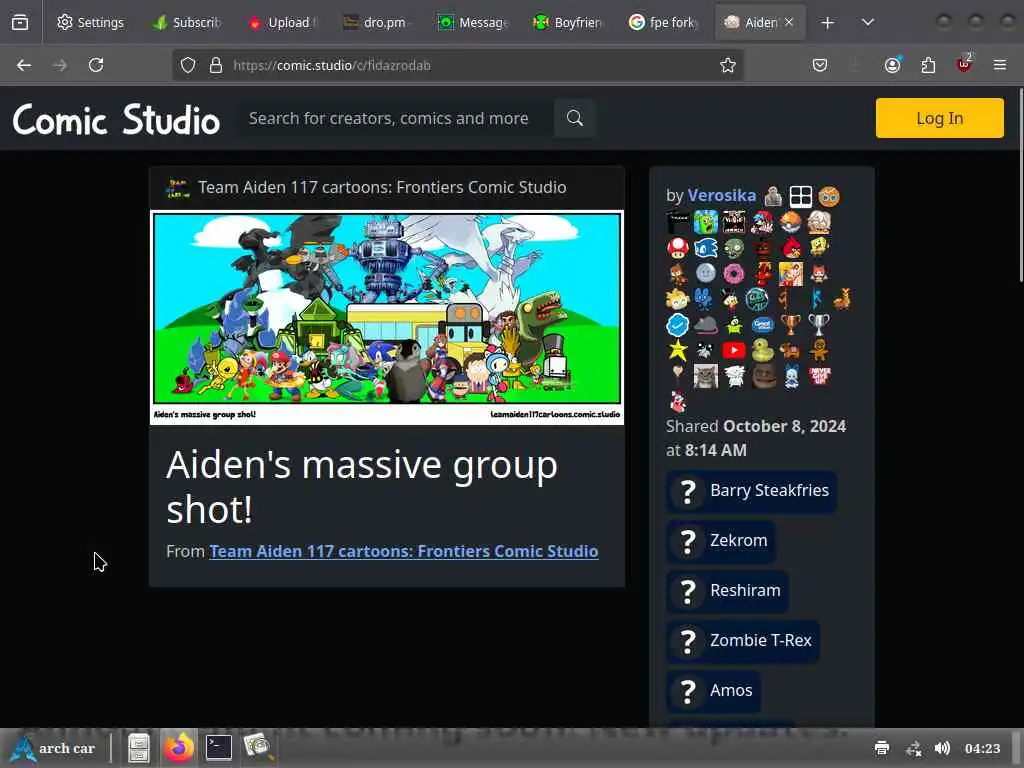Open uBlock Origin extension icon
This screenshot has width=1024, height=768.
pyautogui.click(x=964, y=64)
